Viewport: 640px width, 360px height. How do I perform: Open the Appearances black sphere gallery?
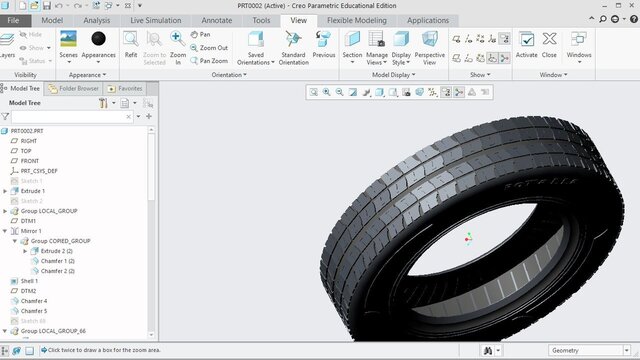point(98,47)
